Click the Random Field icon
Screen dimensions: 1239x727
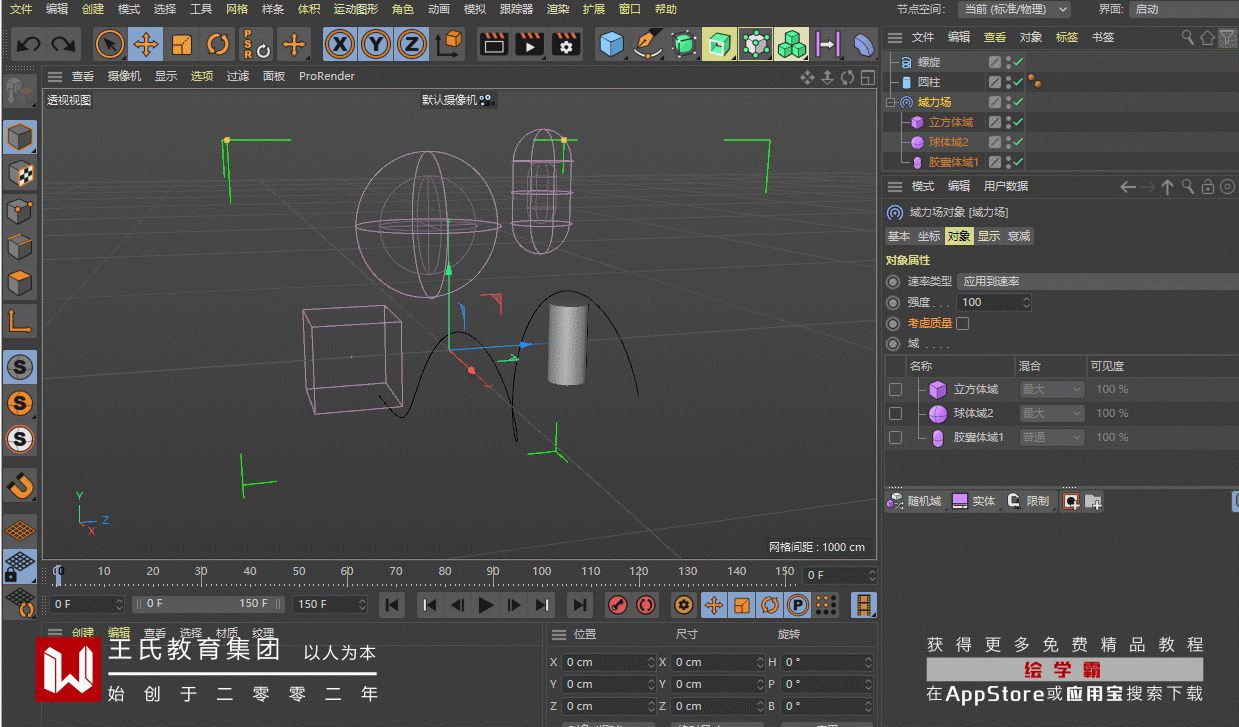(914, 501)
